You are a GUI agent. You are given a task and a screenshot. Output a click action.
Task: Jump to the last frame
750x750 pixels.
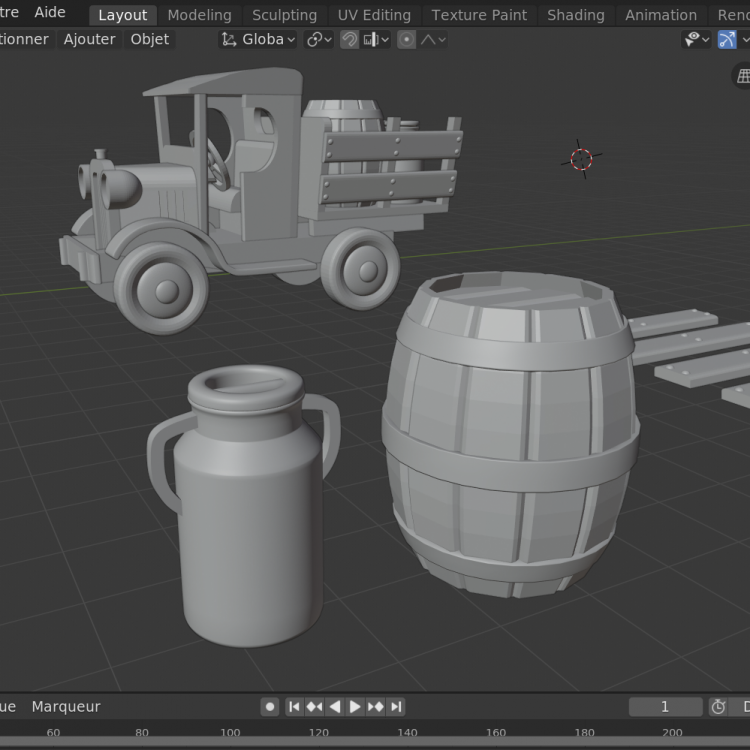pos(396,706)
